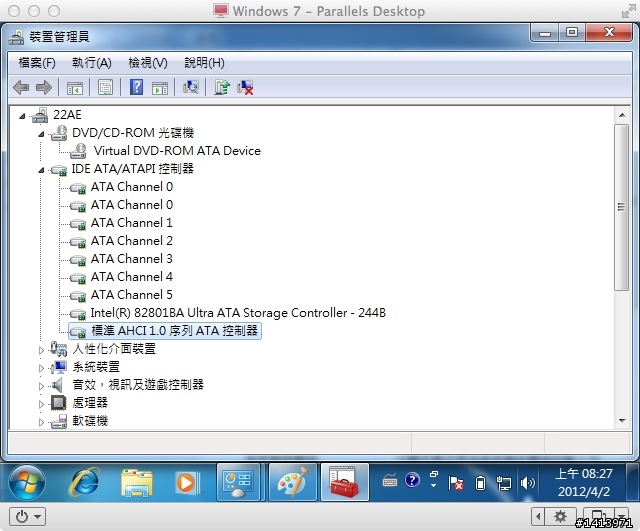Select Intel(R) 82801BA Ultra ATA Storage Controller
The image size is (640, 531).
click(x=238, y=313)
